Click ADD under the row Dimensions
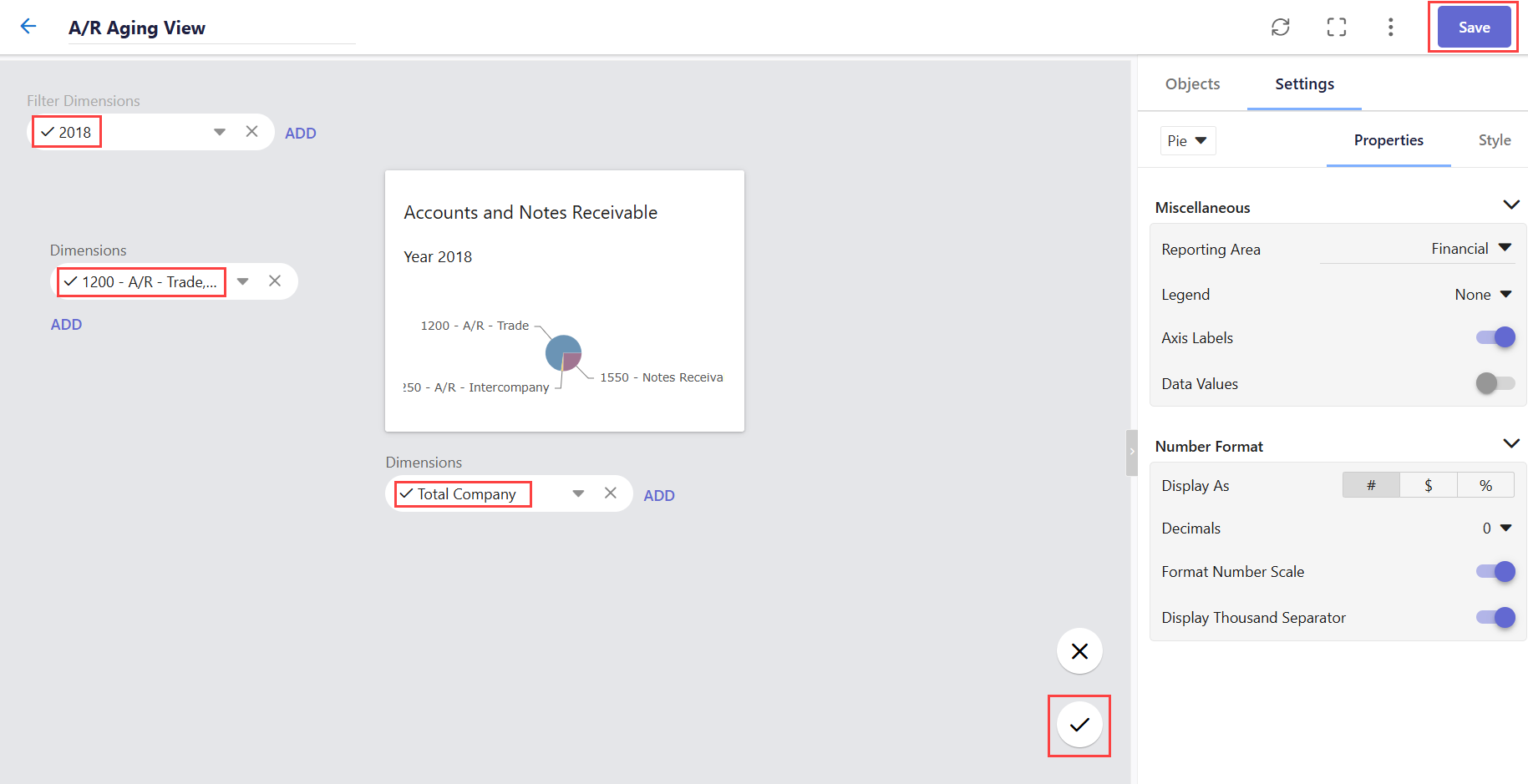Screen dimensions: 1528x784 [66, 325]
